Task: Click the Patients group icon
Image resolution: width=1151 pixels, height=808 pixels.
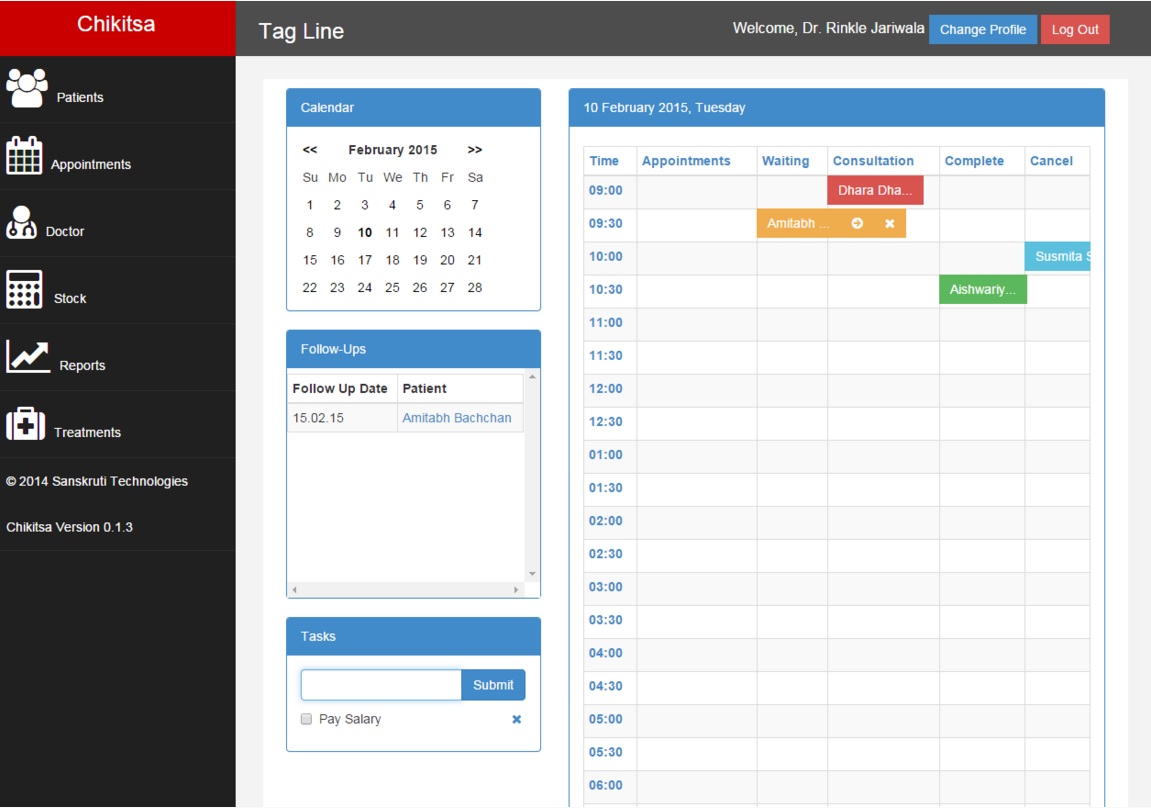Action: 27,88
